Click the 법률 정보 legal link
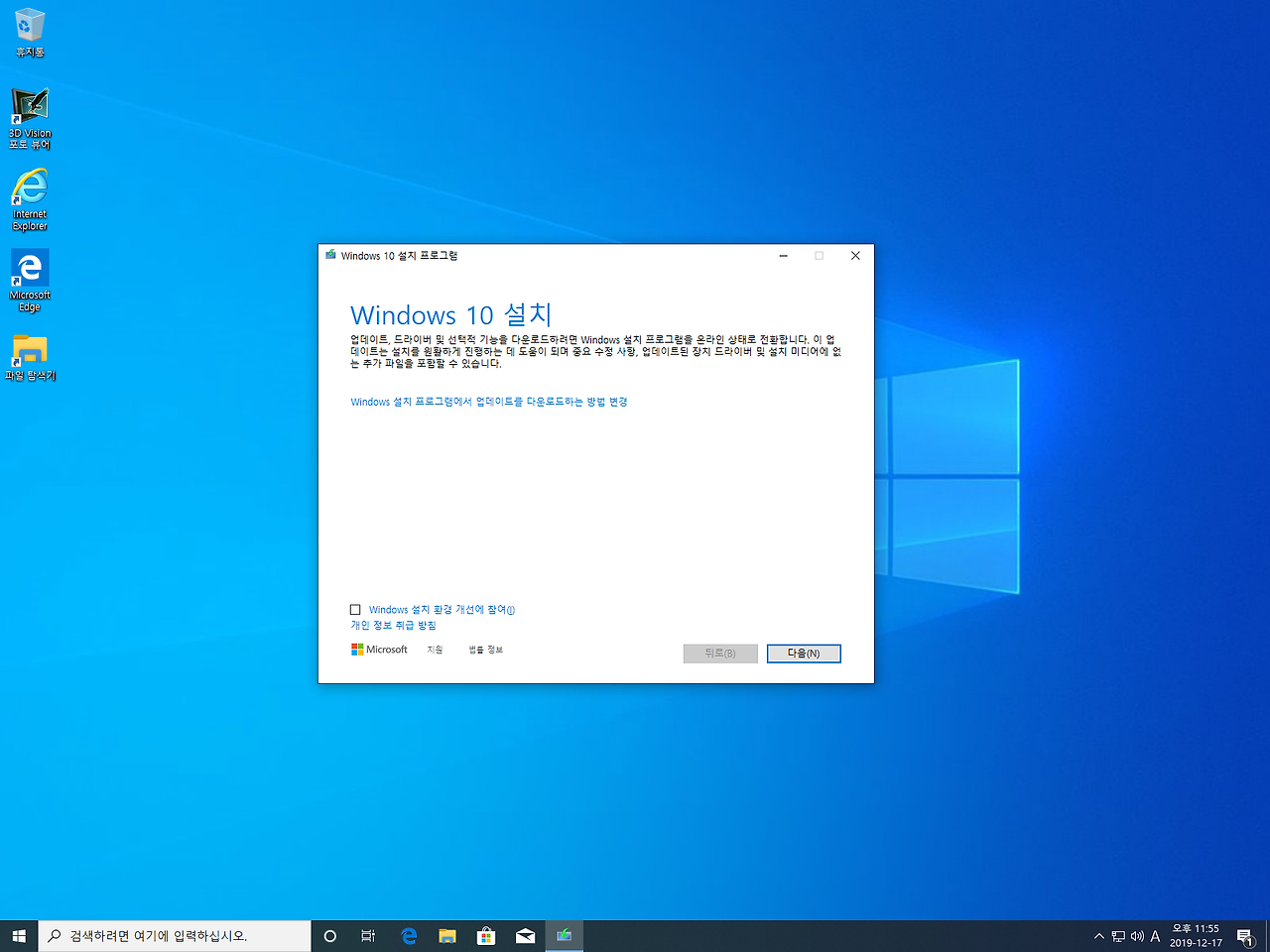The height and width of the screenshot is (952, 1270). pos(486,650)
